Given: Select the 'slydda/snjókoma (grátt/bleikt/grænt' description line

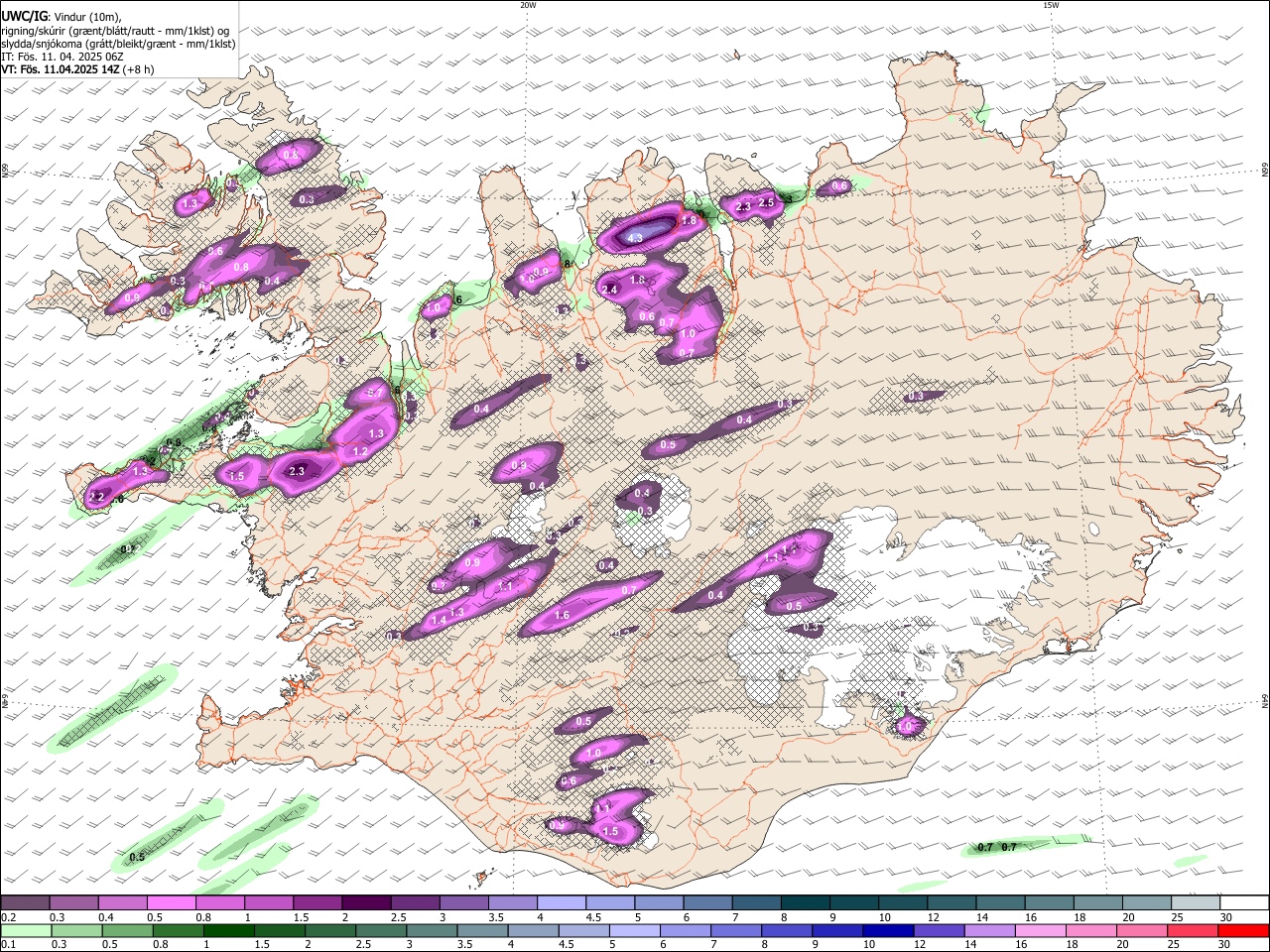Looking at the screenshot, I should coord(118,44).
